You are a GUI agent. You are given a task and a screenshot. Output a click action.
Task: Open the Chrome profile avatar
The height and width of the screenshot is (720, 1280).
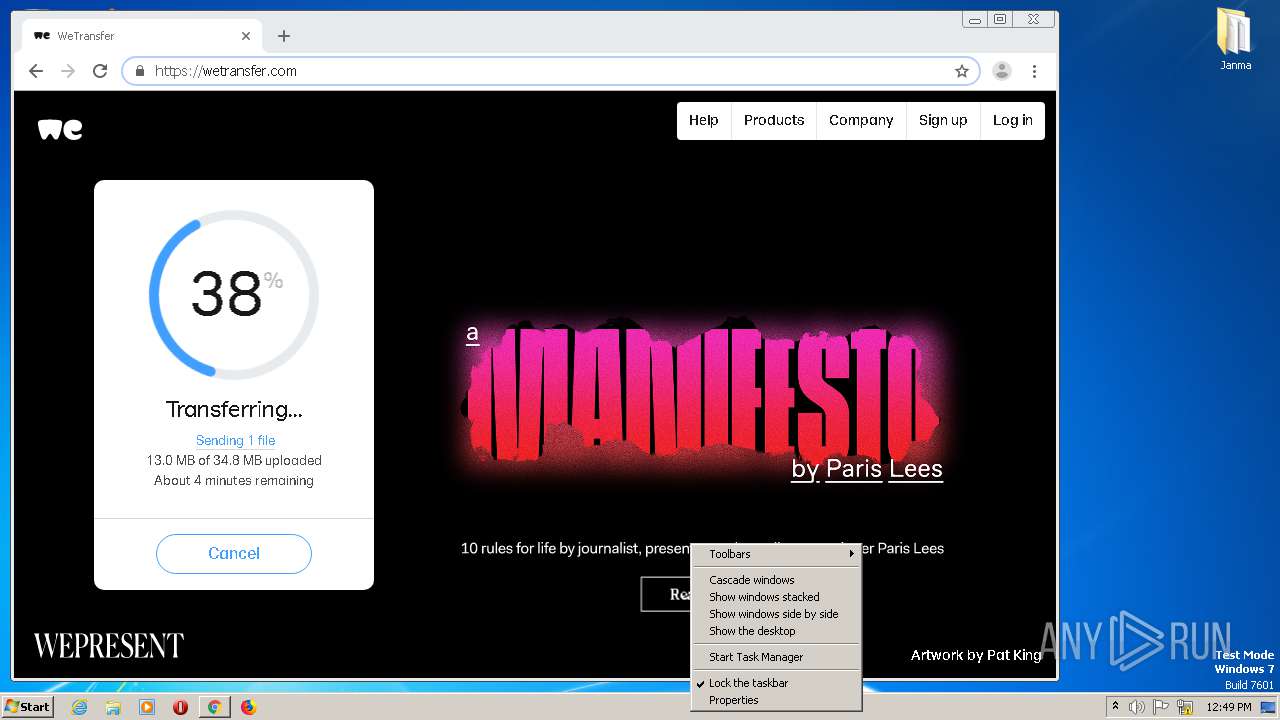pyautogui.click(x=1001, y=71)
